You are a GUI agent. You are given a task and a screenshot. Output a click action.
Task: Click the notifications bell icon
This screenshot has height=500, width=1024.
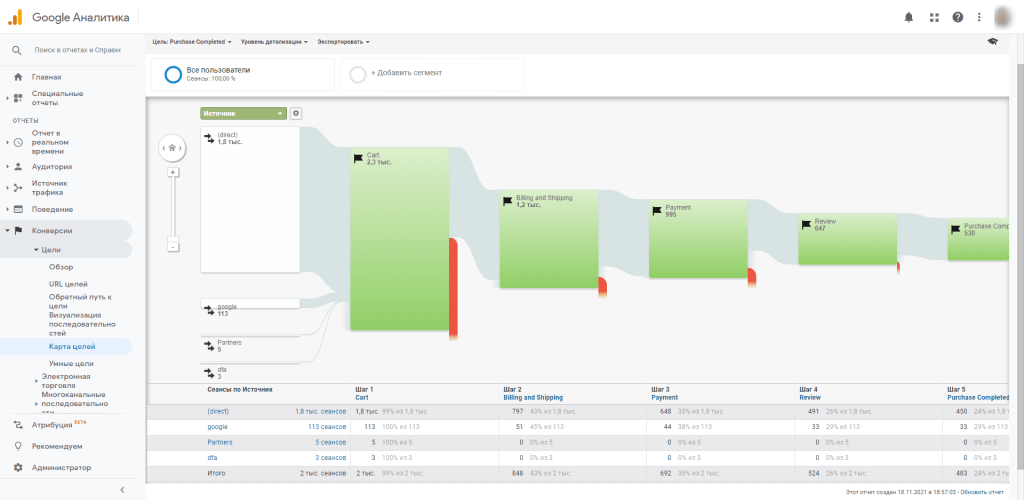point(909,17)
